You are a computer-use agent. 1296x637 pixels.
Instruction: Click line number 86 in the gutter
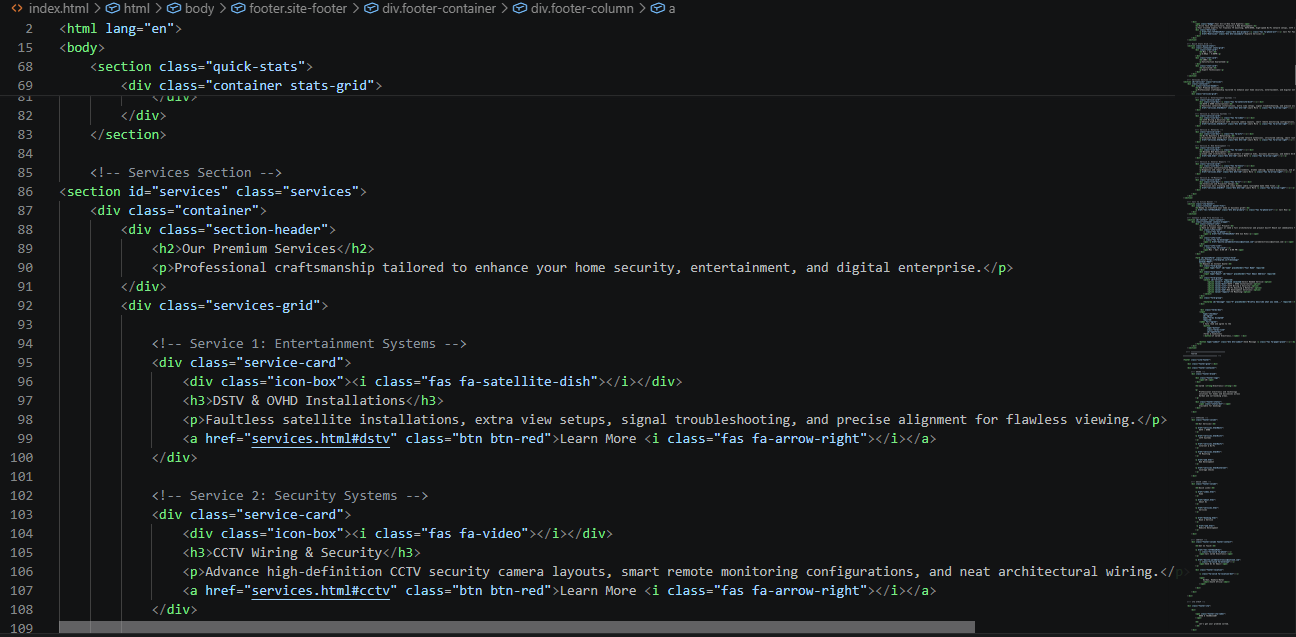pyautogui.click(x=24, y=191)
